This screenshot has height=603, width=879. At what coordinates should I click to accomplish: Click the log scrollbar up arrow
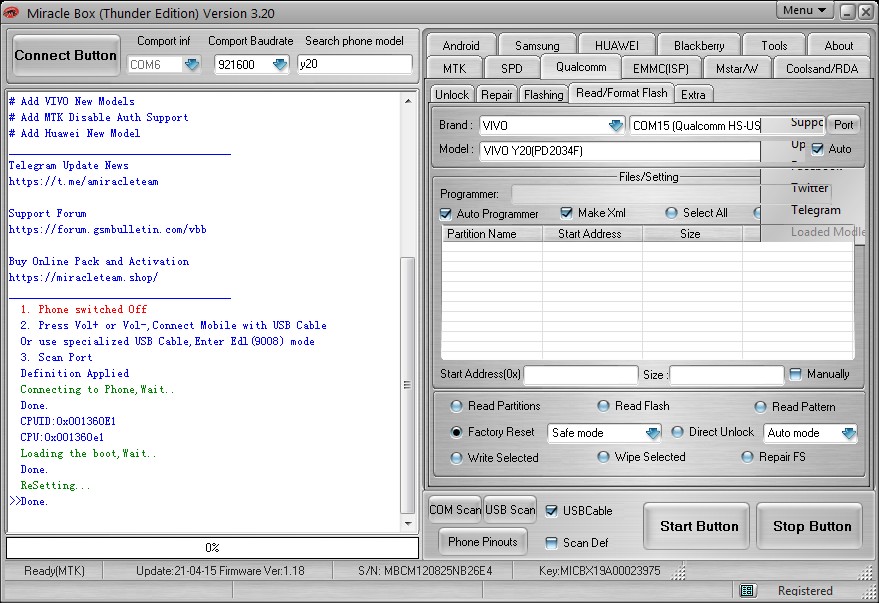point(408,101)
